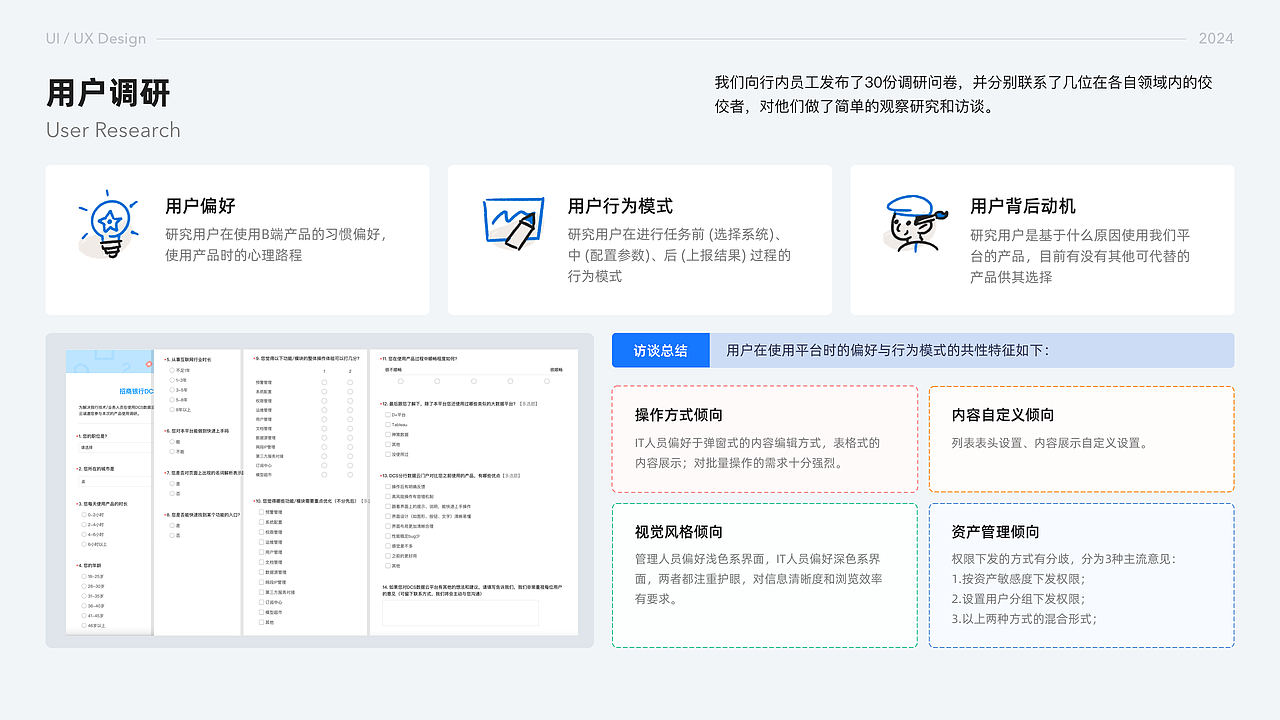Select 很不顺畅 end radio in question 11

(x=401, y=381)
